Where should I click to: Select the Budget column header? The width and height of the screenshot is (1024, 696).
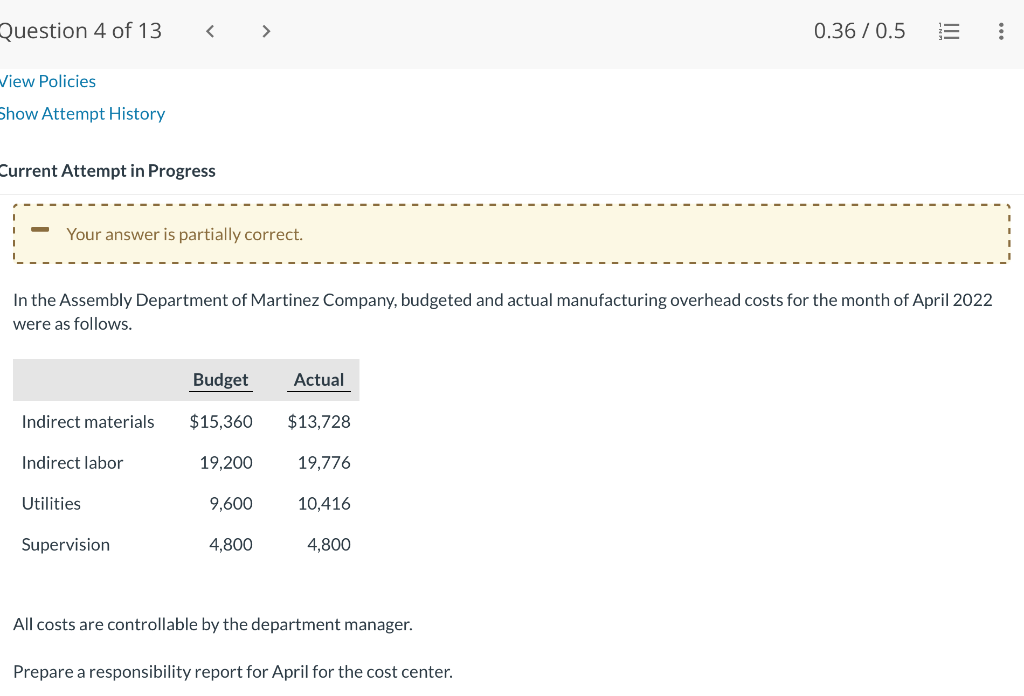pos(220,380)
